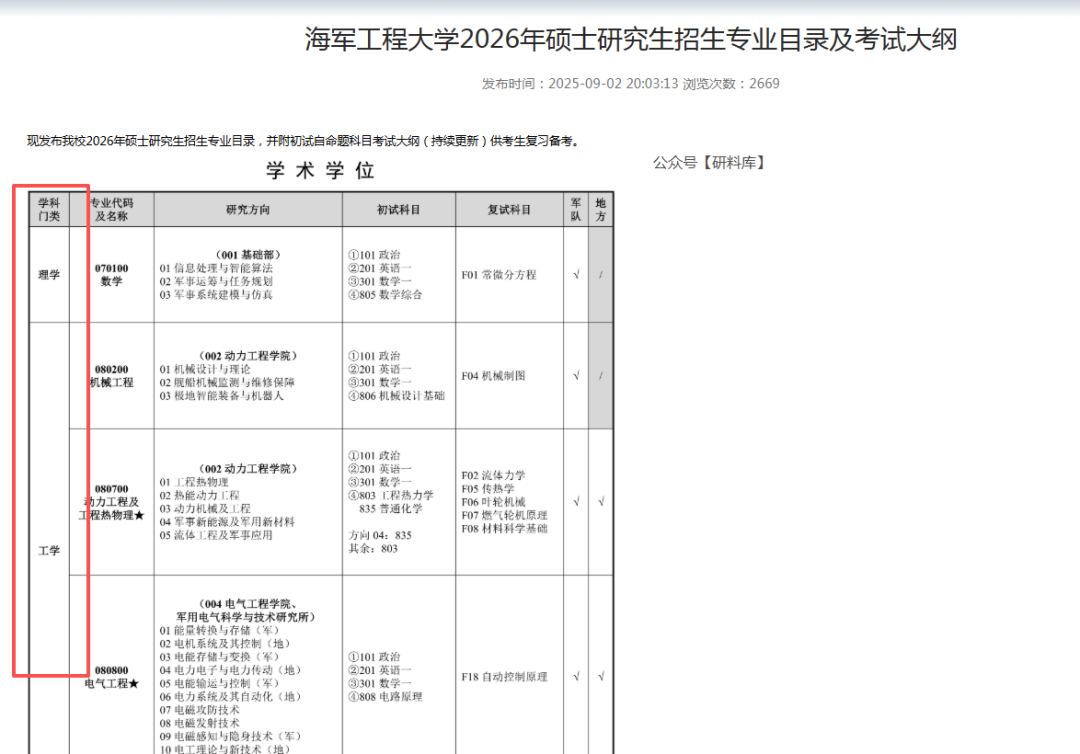Click the 地方 column header
The height and width of the screenshot is (754, 1080).
[601, 209]
